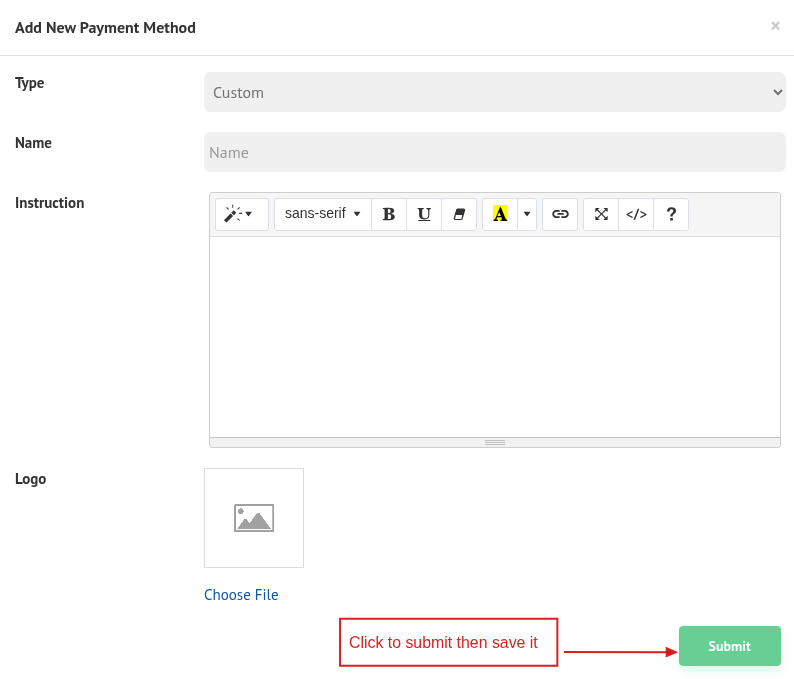Insert a link using chain icon
794x679 pixels.
click(x=560, y=214)
